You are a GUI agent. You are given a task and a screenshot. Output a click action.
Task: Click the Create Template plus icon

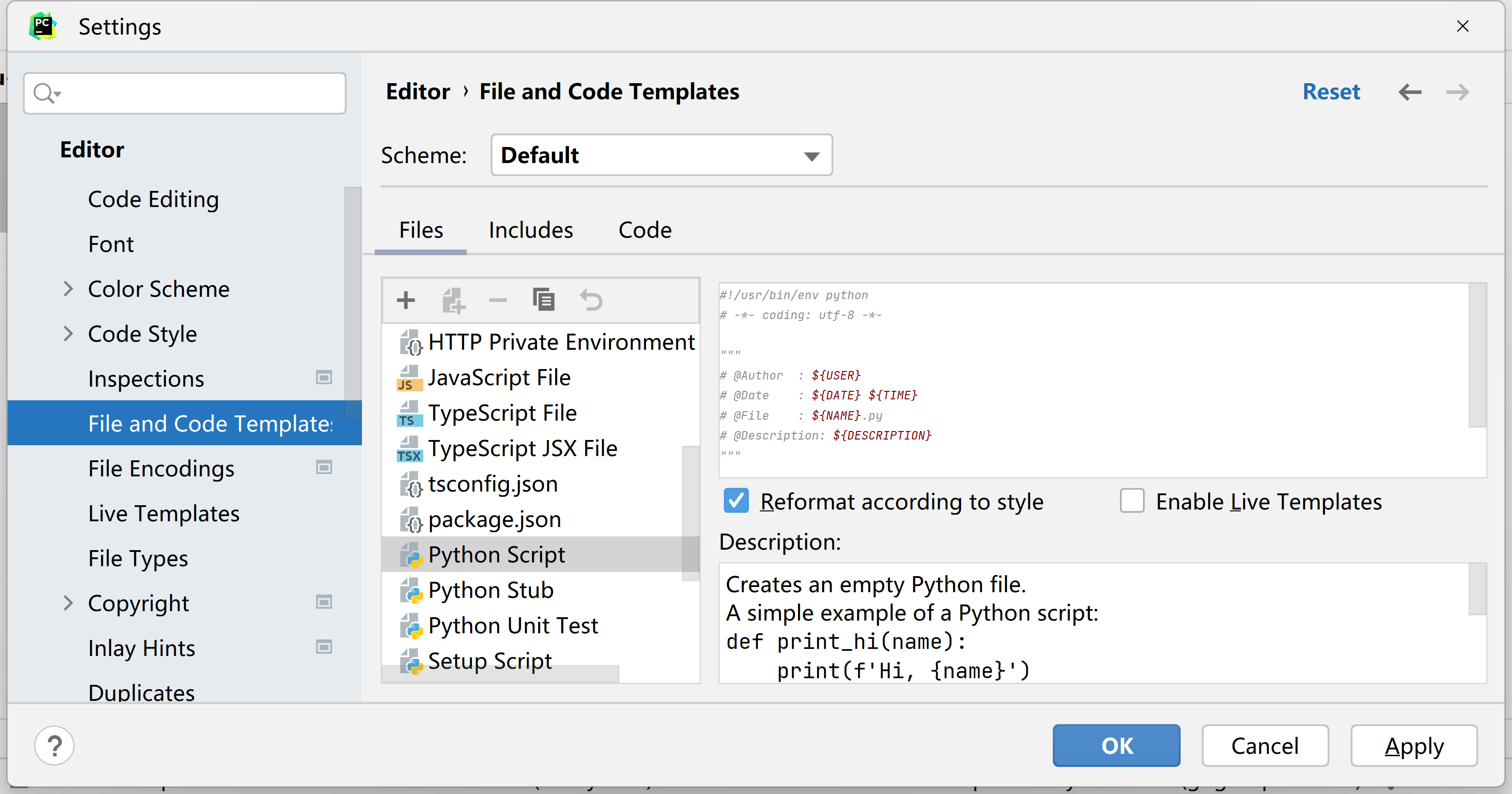pyautogui.click(x=405, y=300)
